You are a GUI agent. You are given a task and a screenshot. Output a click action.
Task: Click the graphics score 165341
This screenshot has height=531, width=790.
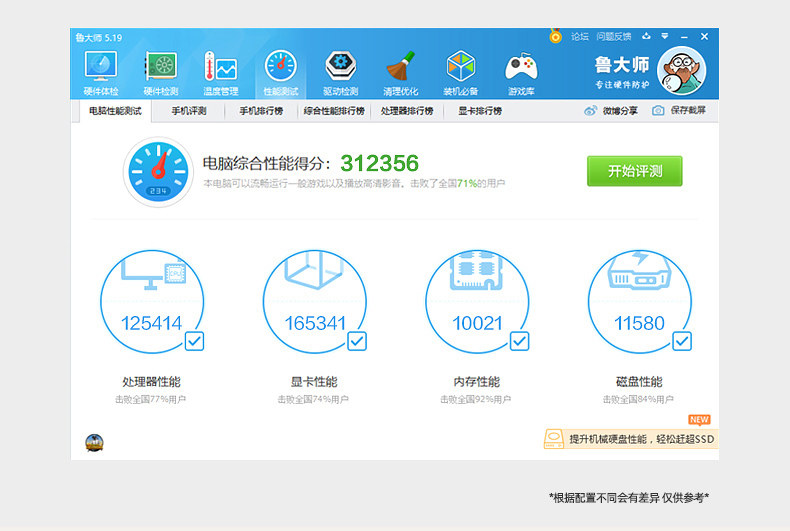point(315,323)
